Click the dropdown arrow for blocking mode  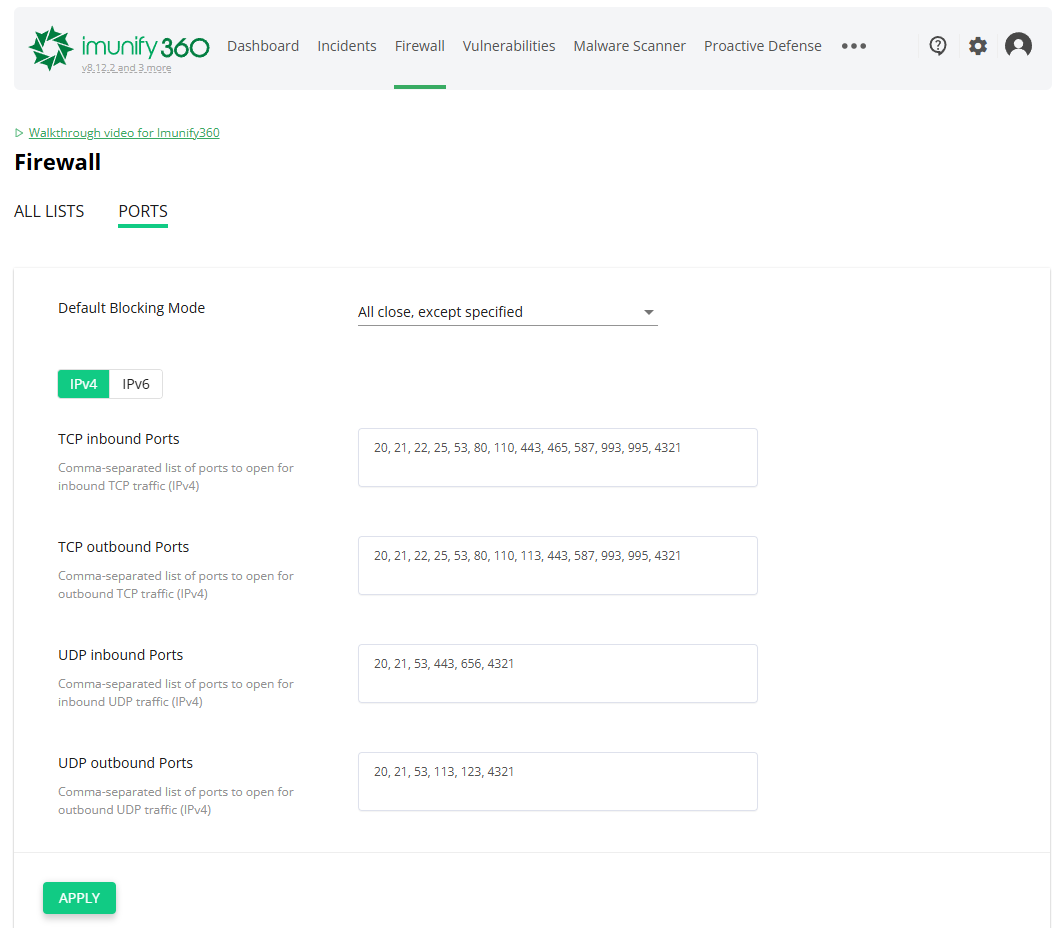[649, 312]
